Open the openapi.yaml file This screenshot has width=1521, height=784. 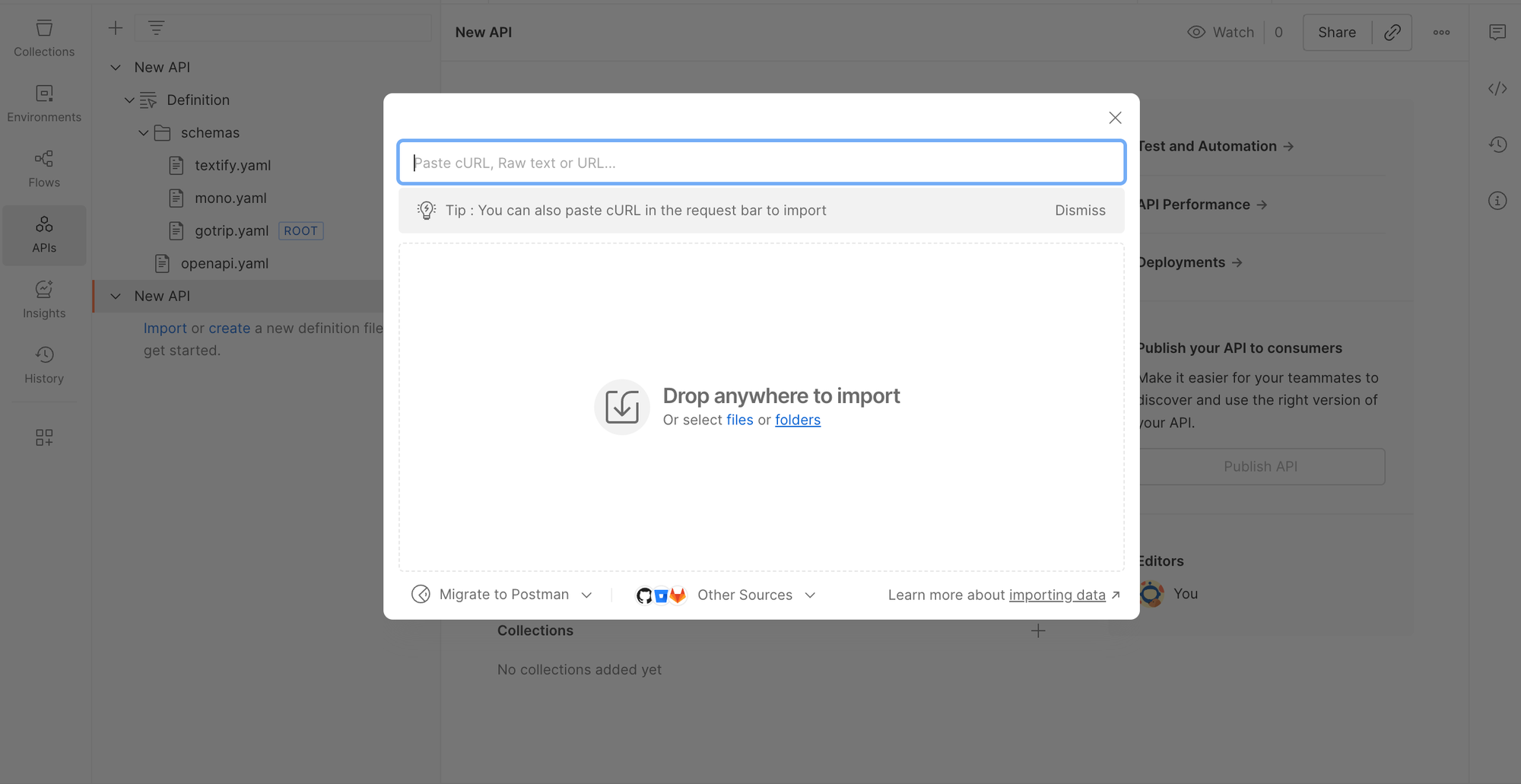click(224, 264)
